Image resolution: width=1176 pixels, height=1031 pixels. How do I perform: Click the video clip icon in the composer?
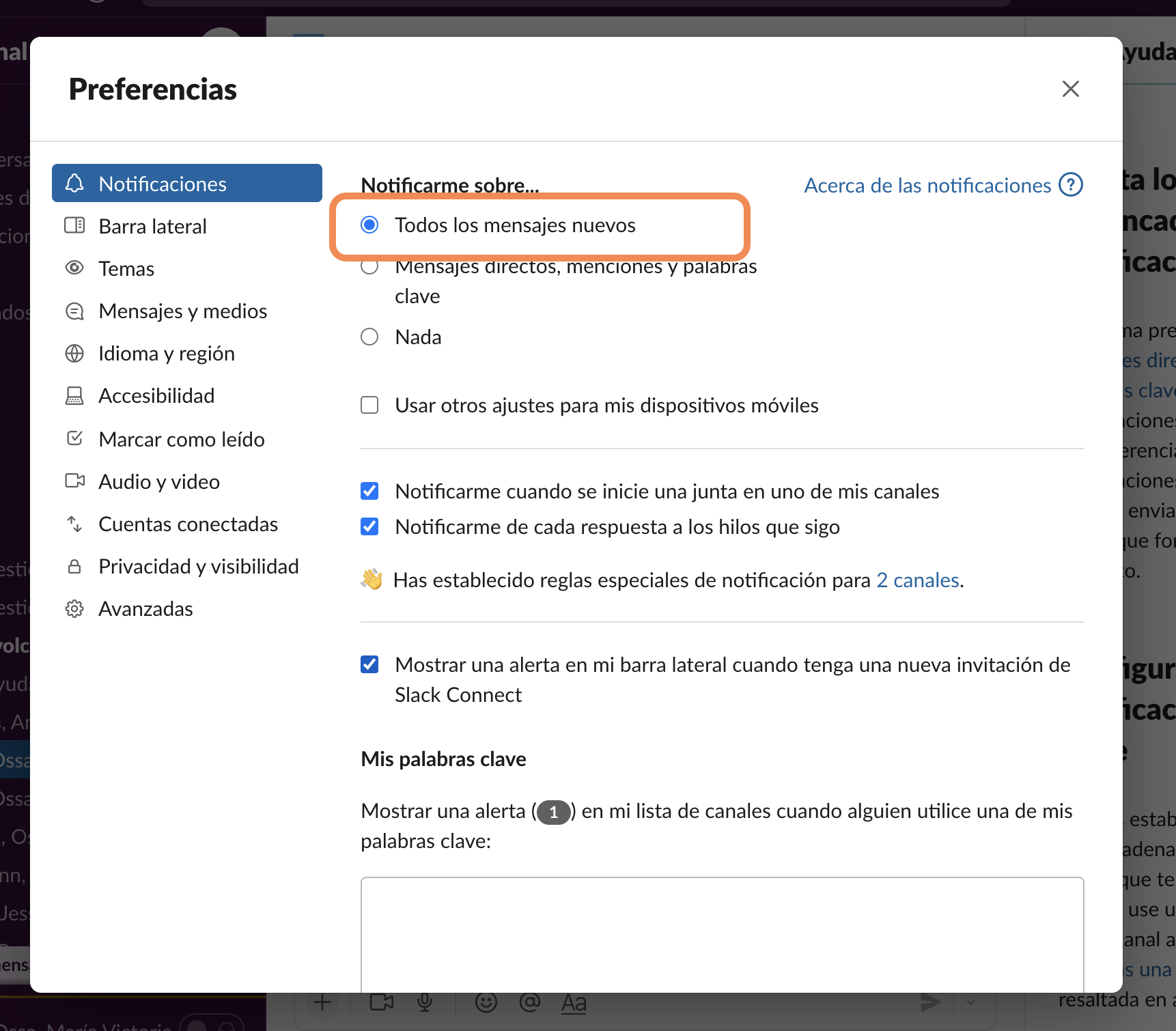pyautogui.click(x=382, y=1002)
